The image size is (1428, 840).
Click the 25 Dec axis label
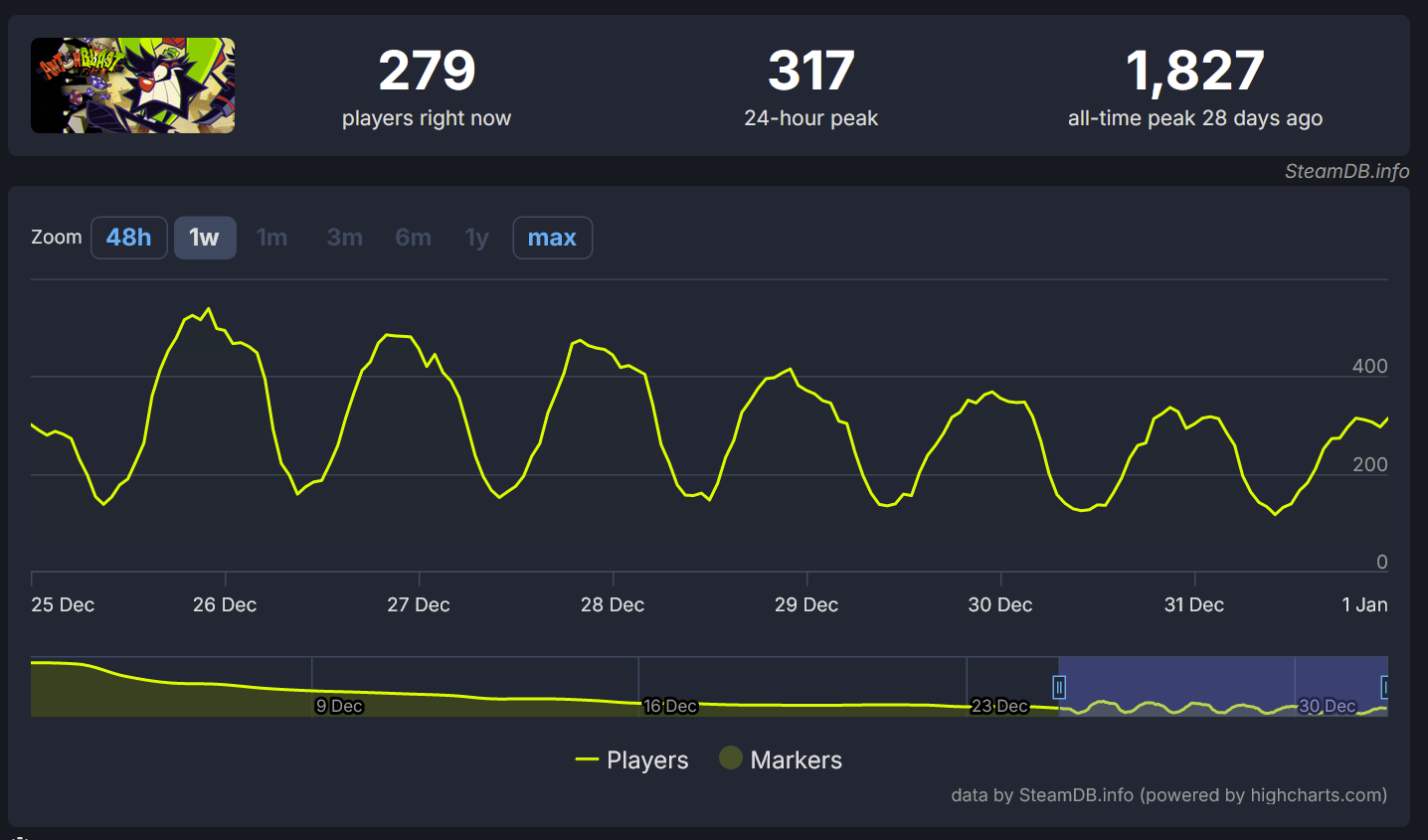pos(63,604)
